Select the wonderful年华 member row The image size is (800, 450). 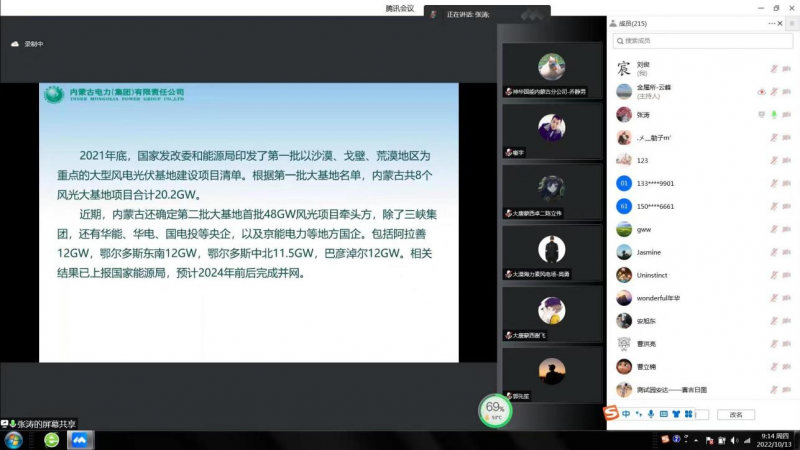coord(703,298)
